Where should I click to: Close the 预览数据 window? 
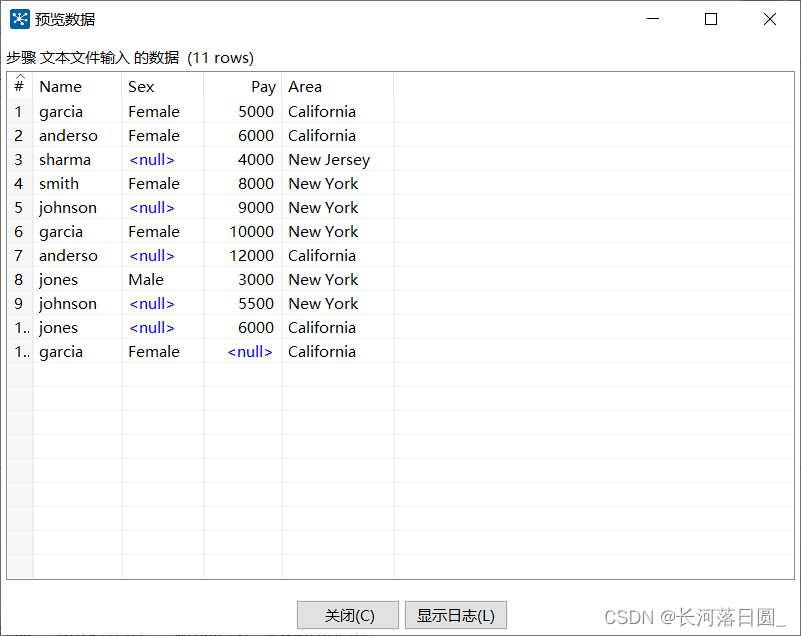pos(769,19)
